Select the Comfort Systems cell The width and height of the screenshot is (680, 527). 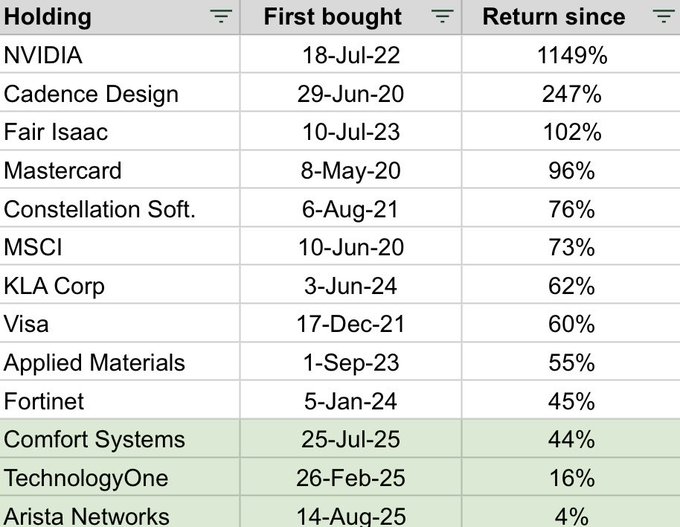pyautogui.click(x=95, y=440)
